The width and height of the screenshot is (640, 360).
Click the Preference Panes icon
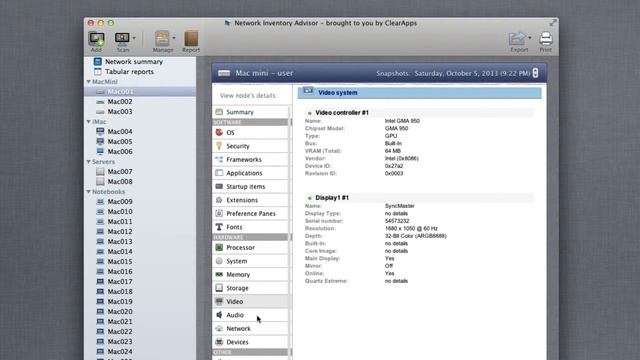(219, 213)
